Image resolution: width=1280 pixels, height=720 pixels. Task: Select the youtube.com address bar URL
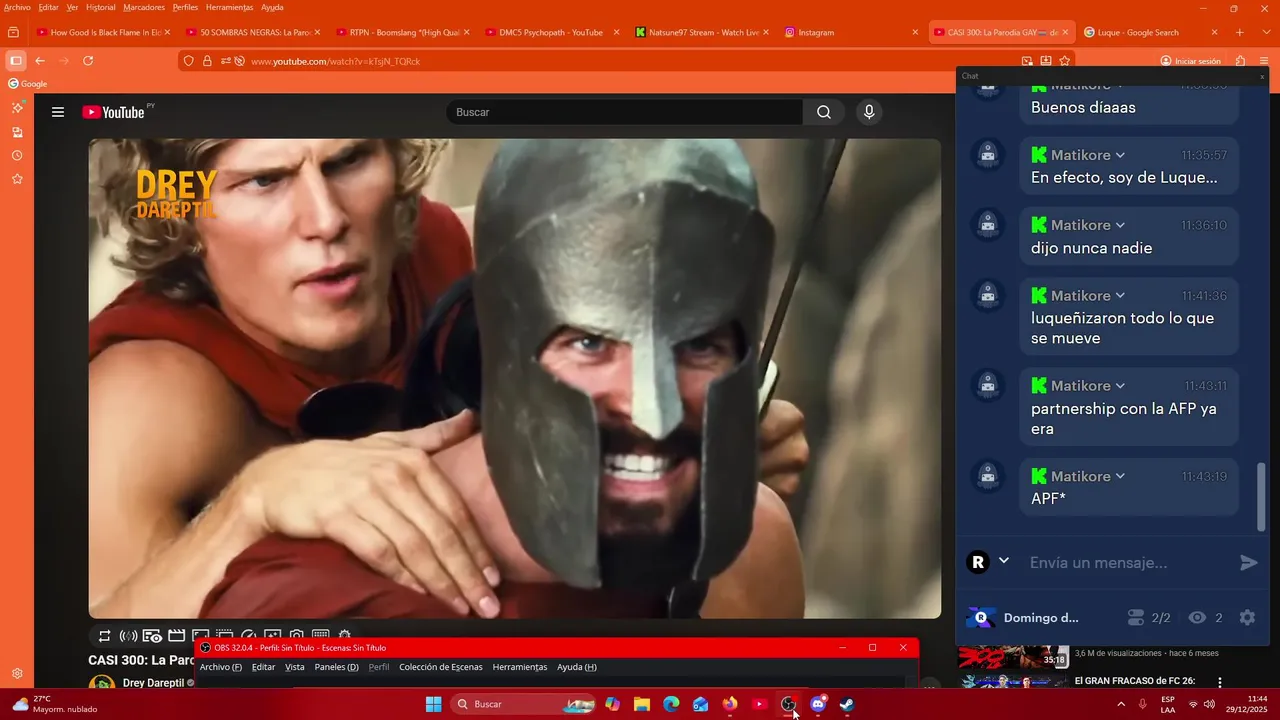335,61
